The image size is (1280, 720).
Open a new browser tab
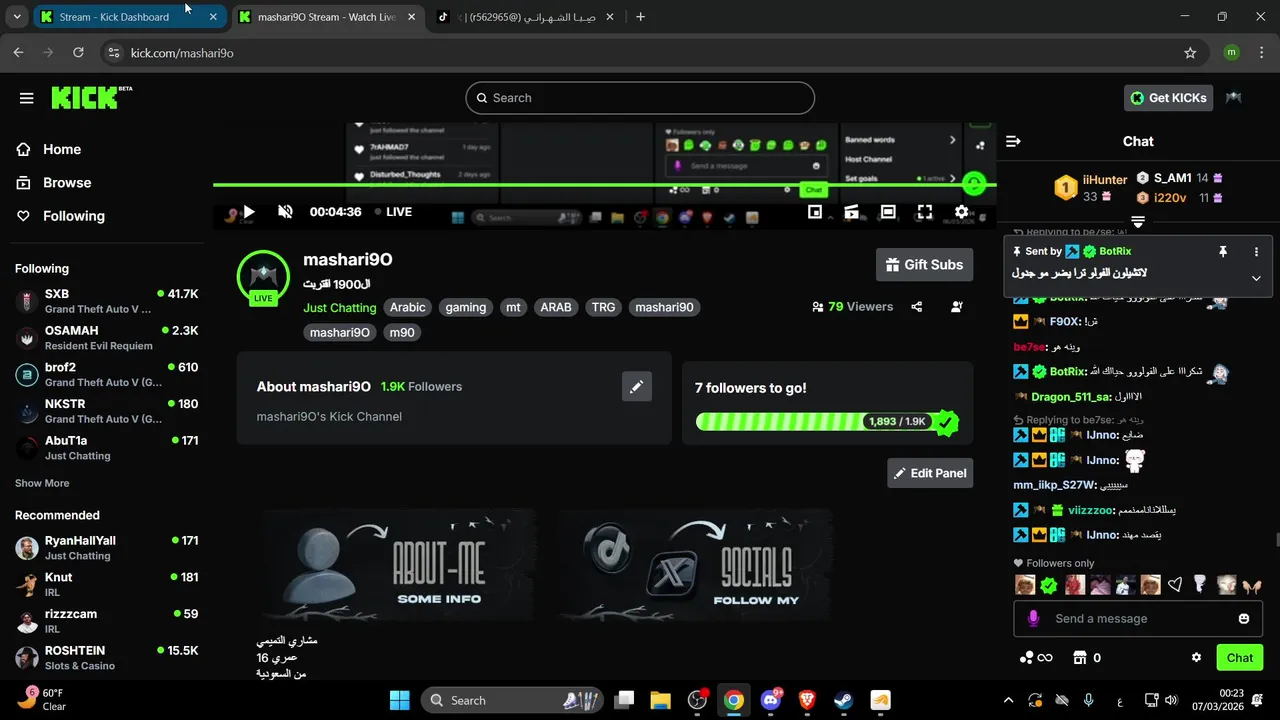tap(640, 17)
